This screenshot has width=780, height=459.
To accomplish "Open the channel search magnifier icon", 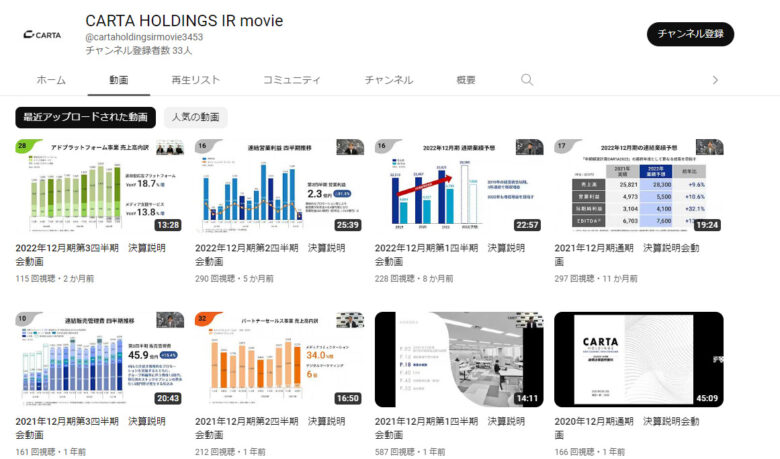I will point(527,80).
